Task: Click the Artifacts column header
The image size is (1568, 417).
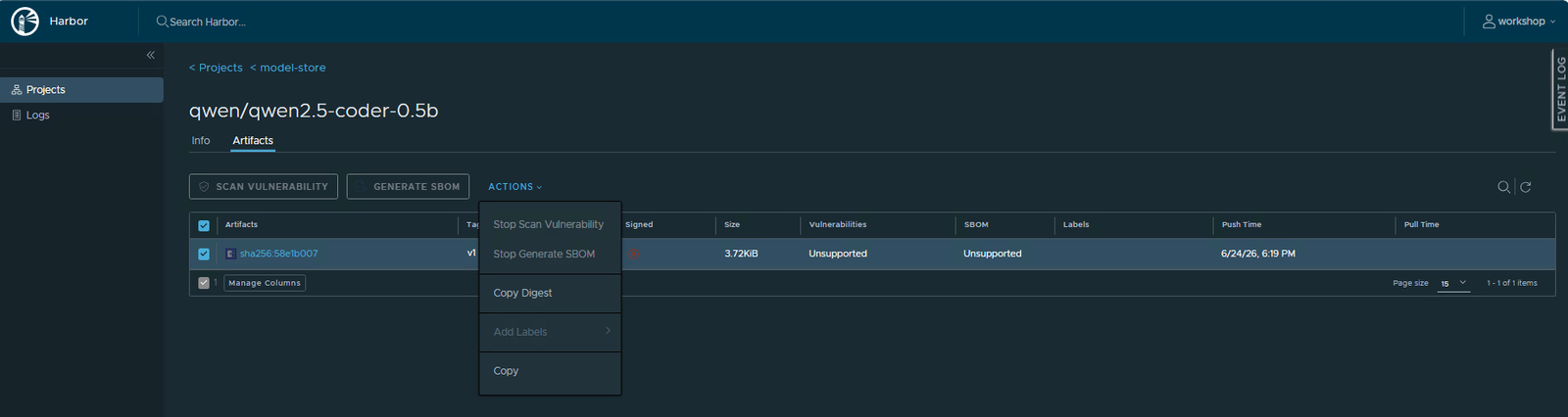Action: (241, 225)
